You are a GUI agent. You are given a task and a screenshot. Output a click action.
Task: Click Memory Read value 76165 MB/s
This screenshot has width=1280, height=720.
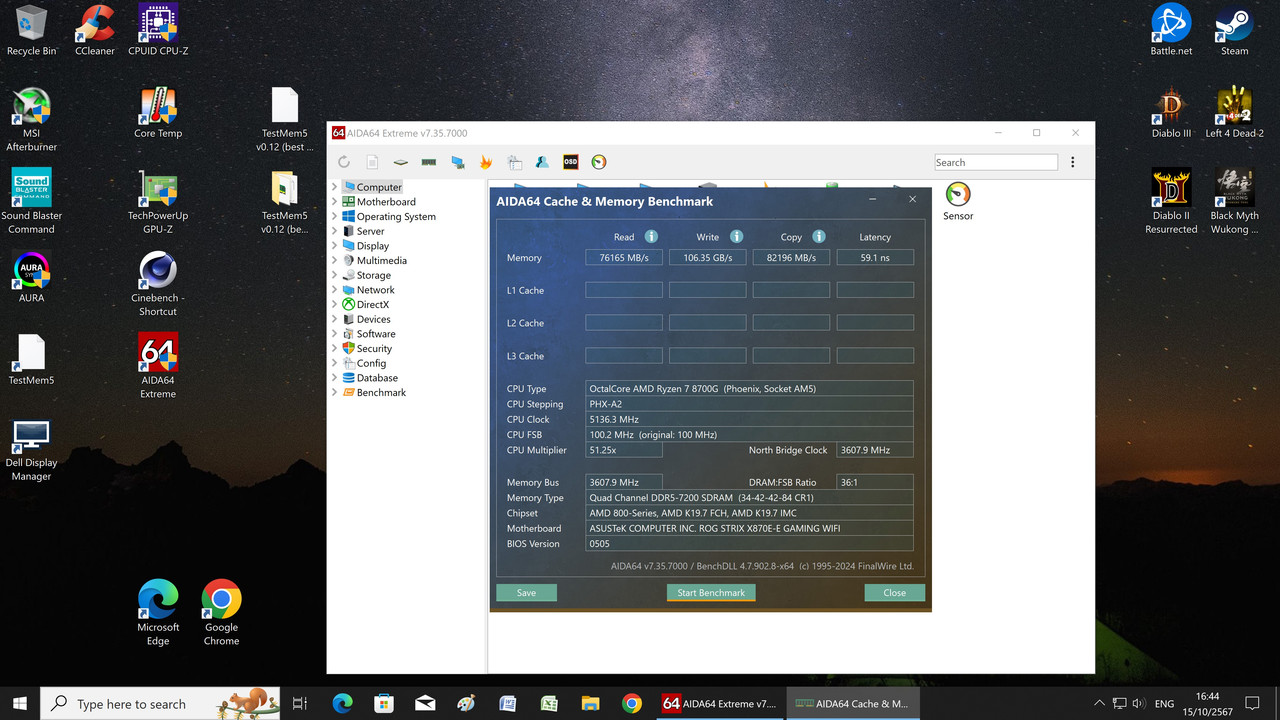coord(624,258)
